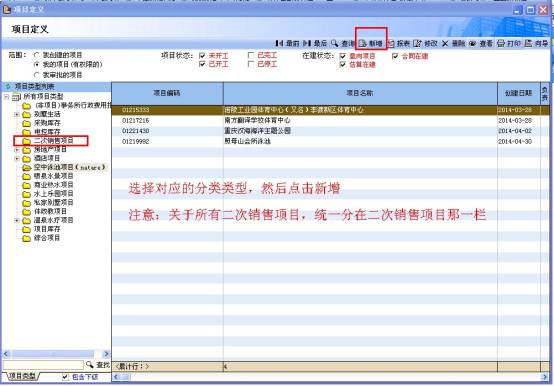Expand the 酒店项目 tree node

point(17,159)
